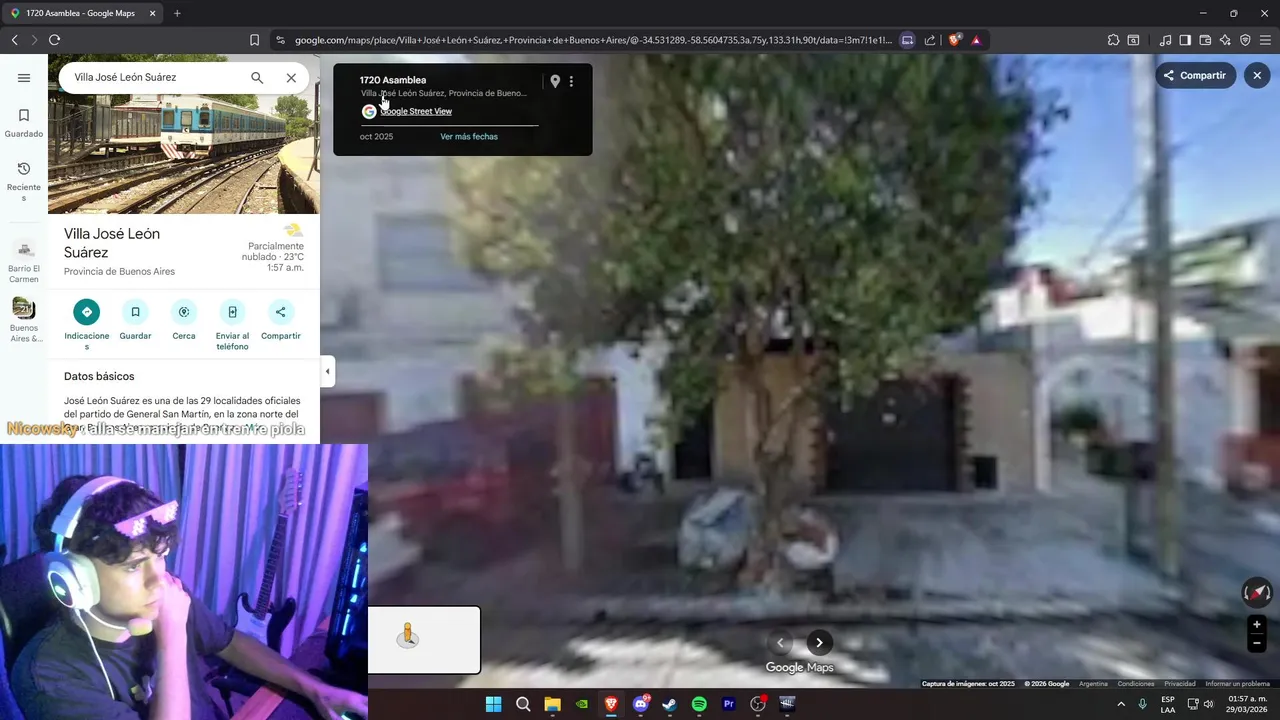Open Premiere Pro from the taskbar
The image size is (1280, 720).
[x=728, y=704]
